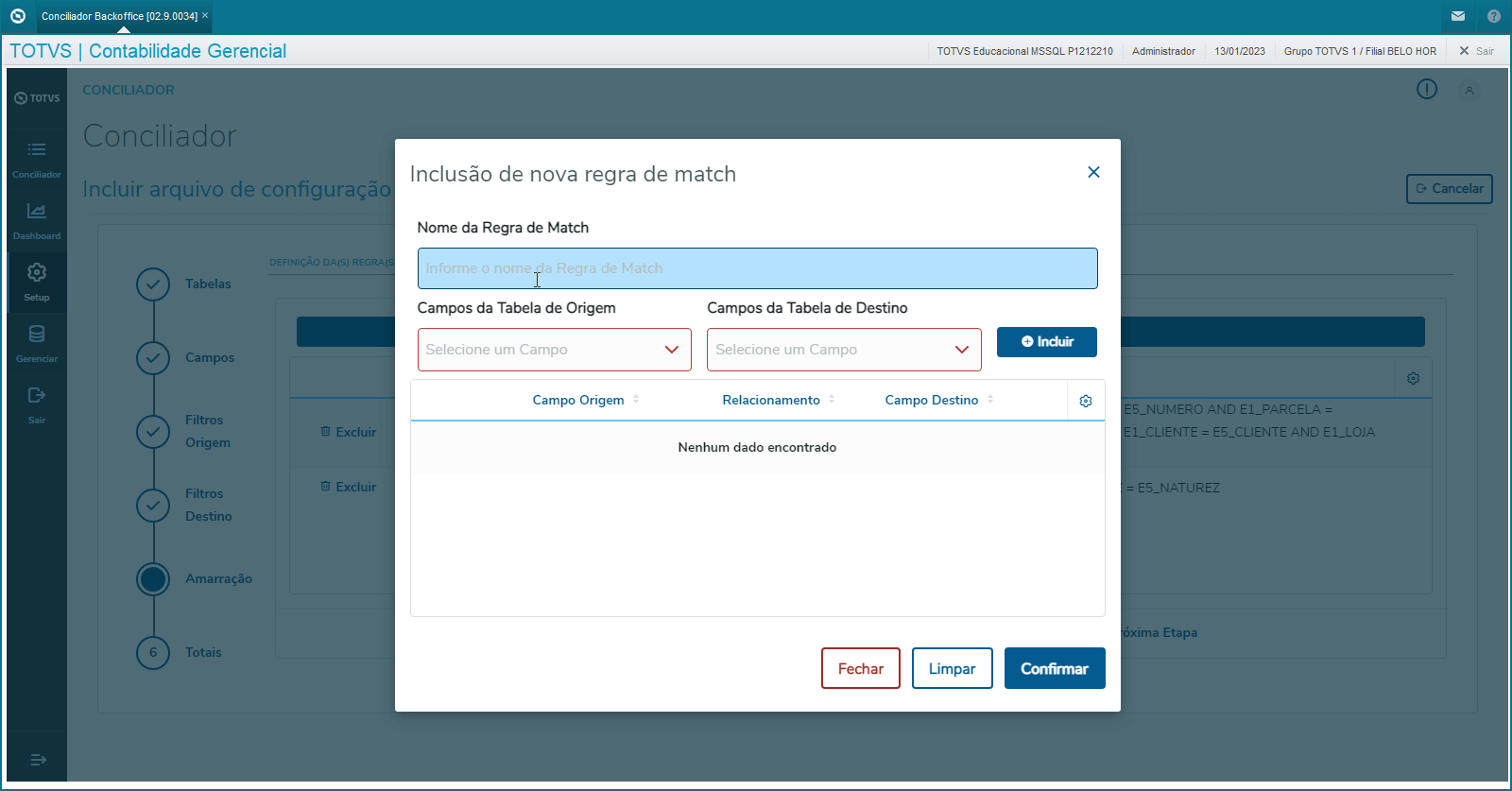Click the Incluir button in dialog

[1047, 342]
